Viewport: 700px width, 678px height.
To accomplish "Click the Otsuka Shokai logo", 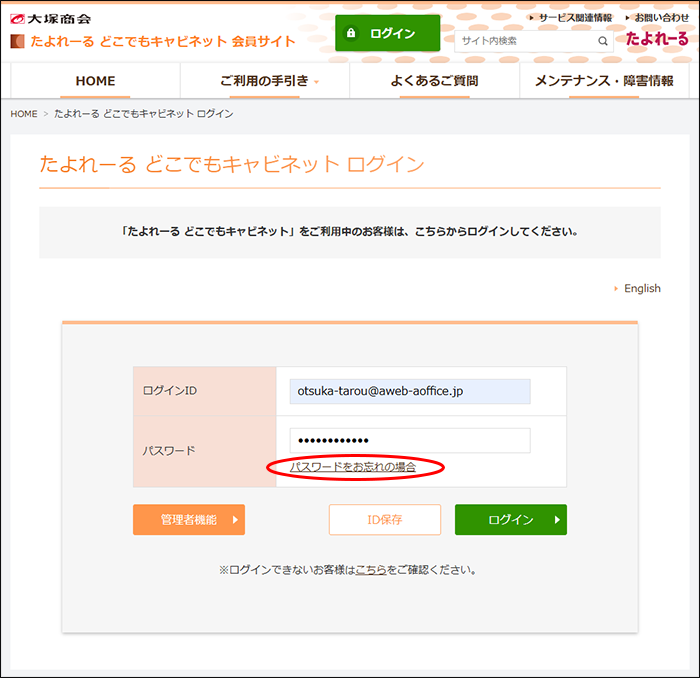I will tap(50, 19).
